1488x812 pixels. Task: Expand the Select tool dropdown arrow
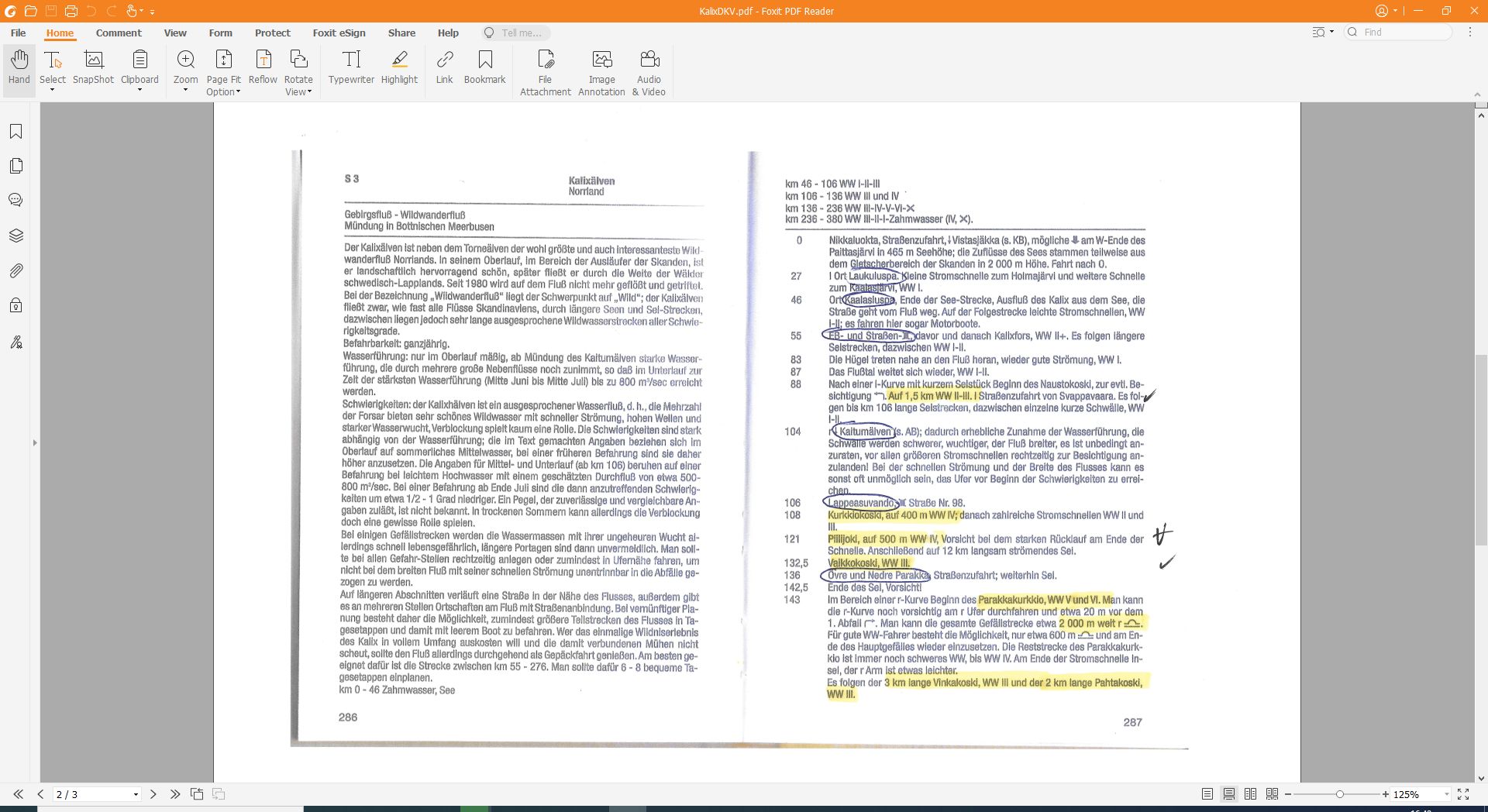(x=53, y=91)
